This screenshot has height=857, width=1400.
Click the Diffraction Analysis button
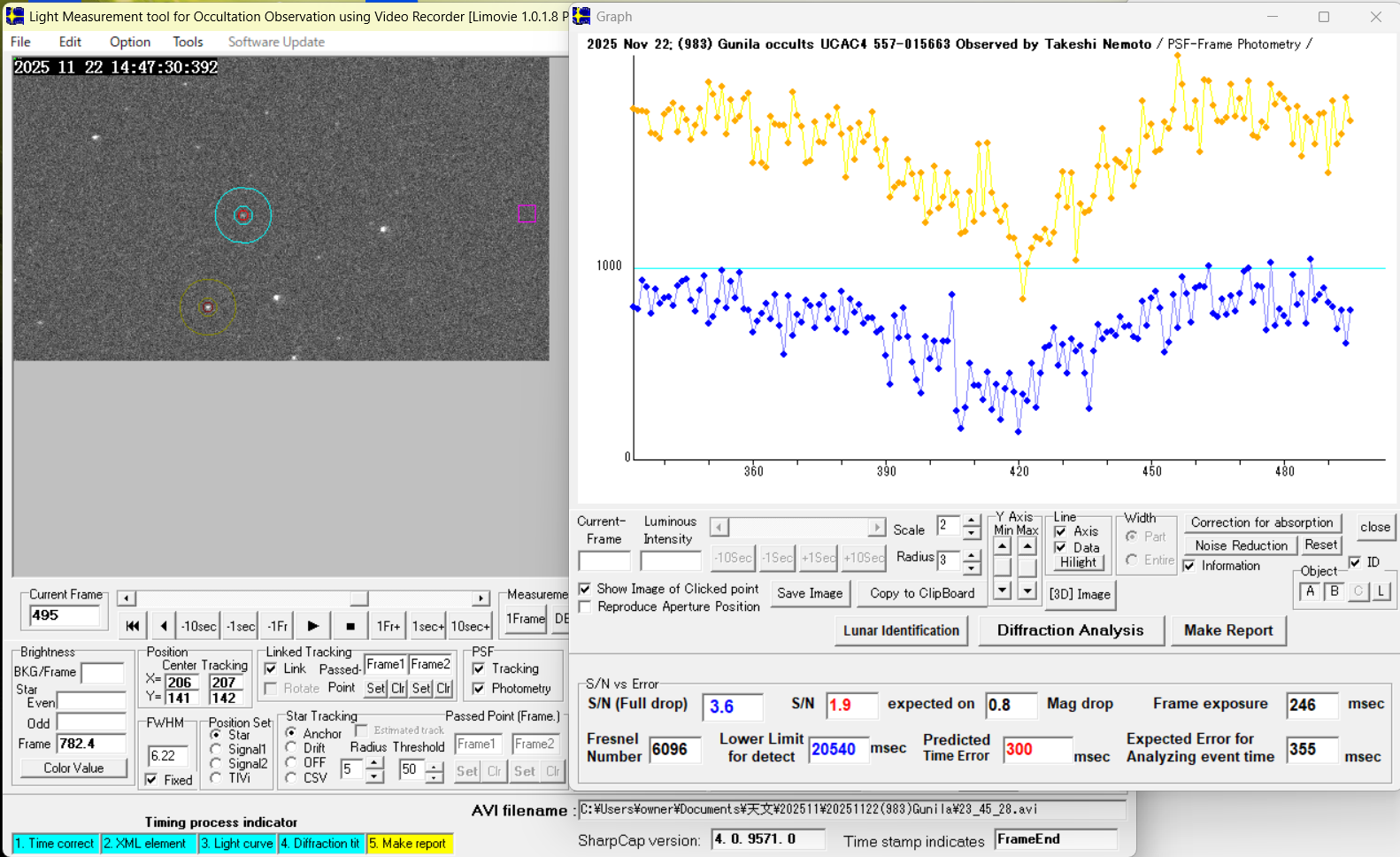tap(1070, 630)
